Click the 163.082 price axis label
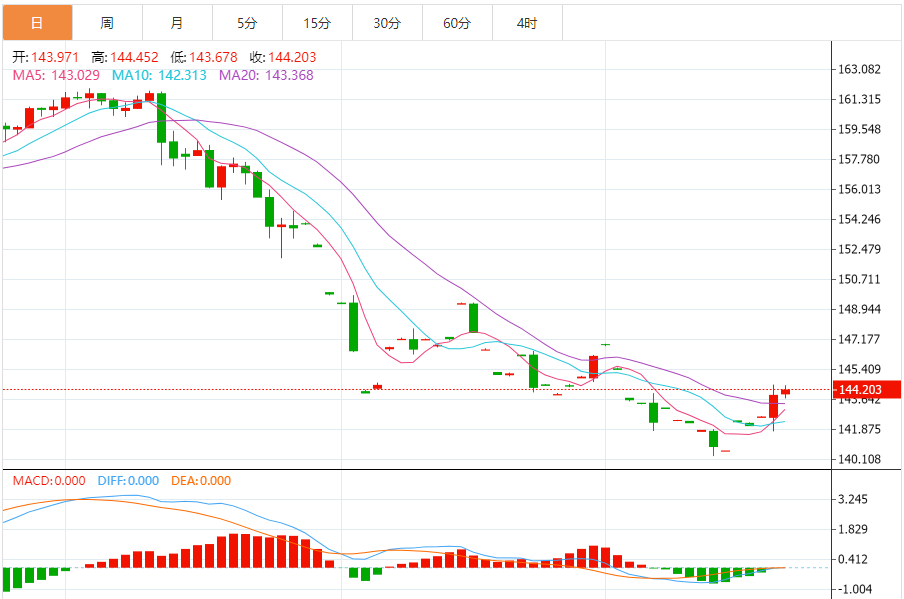The image size is (904, 599). pyautogui.click(x=859, y=69)
